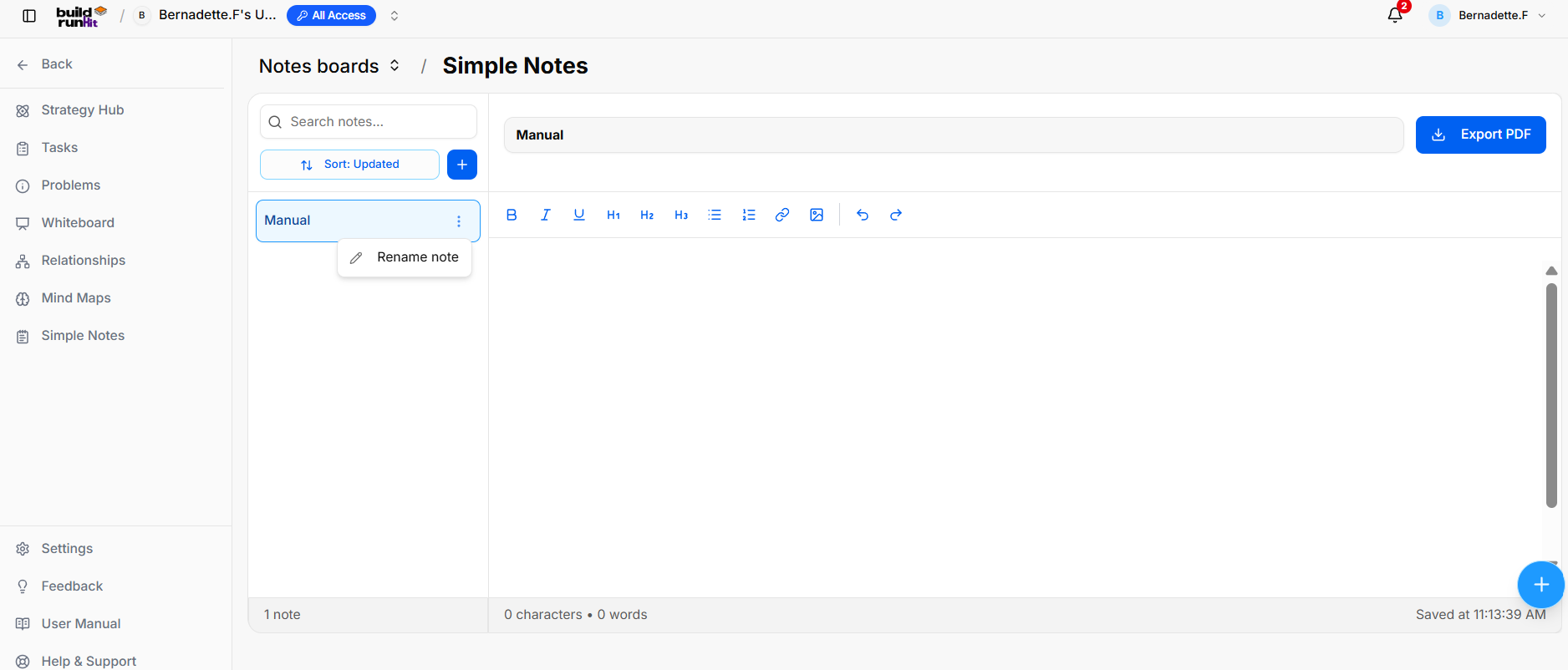
Task: Go to Problems section
Action: point(71,185)
